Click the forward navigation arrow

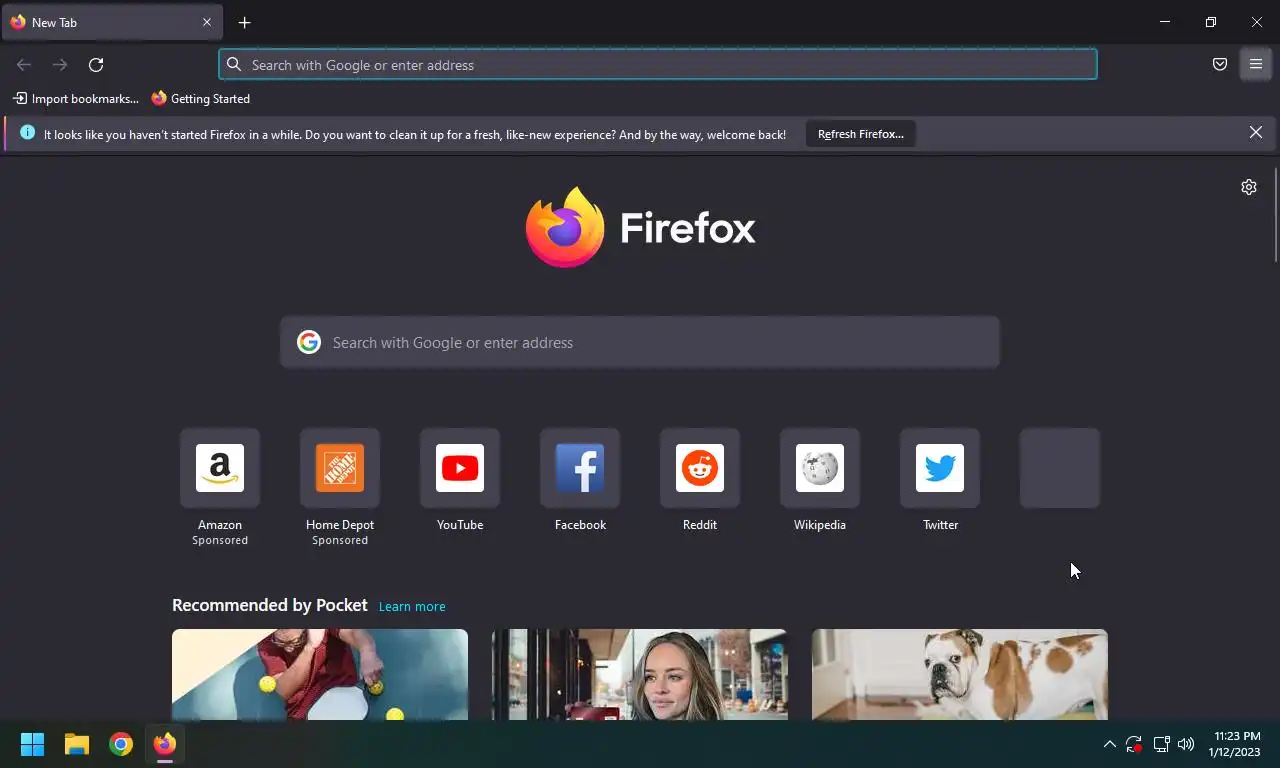60,65
